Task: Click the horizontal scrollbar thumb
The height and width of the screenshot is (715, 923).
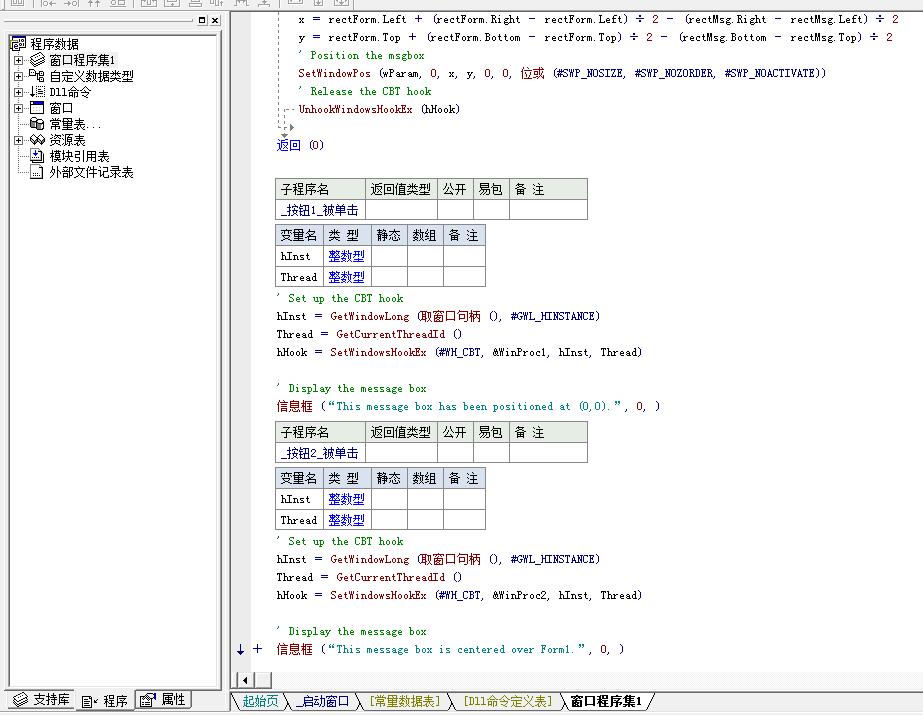Action: pyautogui.click(x=263, y=680)
